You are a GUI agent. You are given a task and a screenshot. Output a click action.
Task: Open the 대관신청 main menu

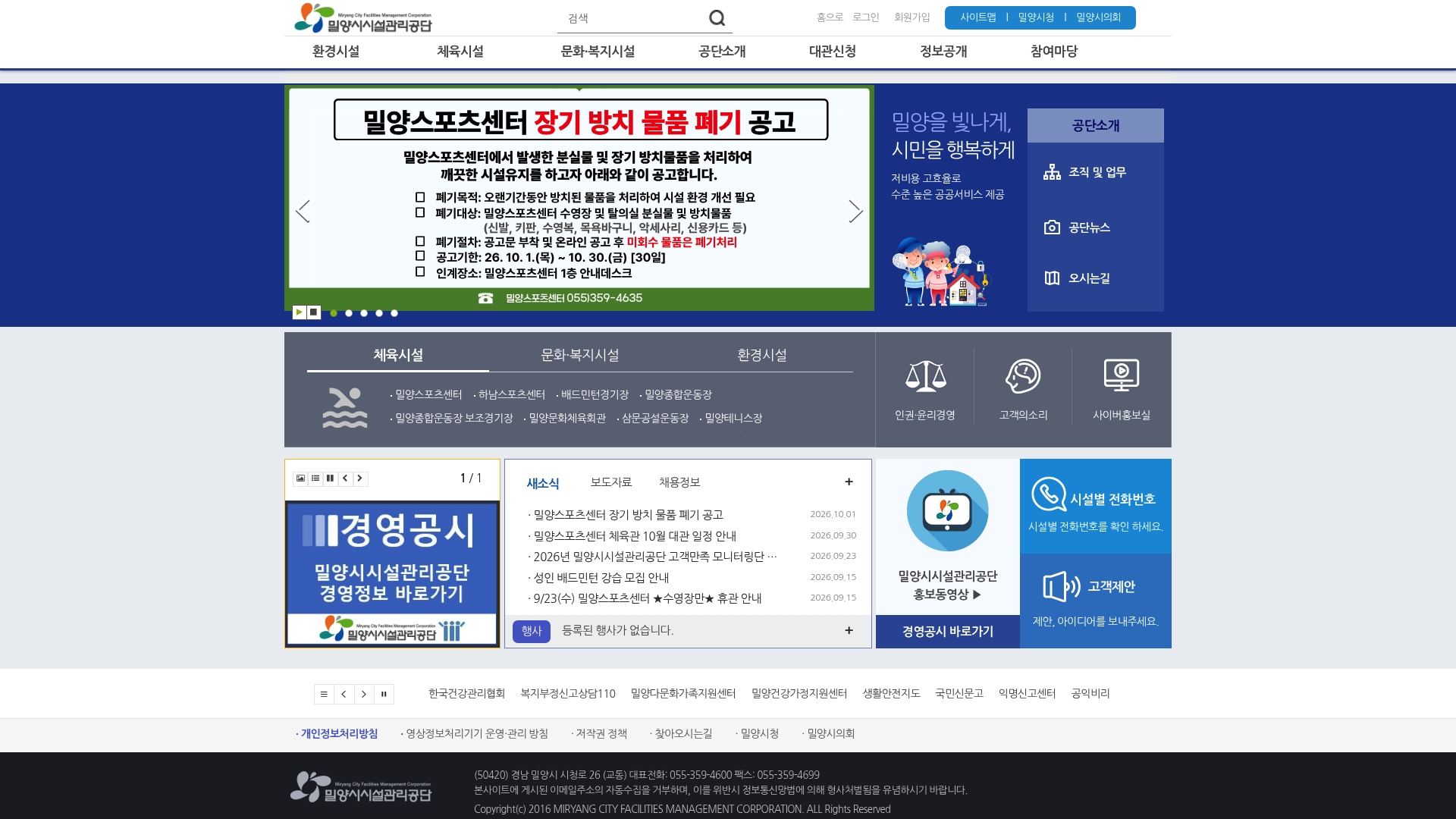click(832, 52)
